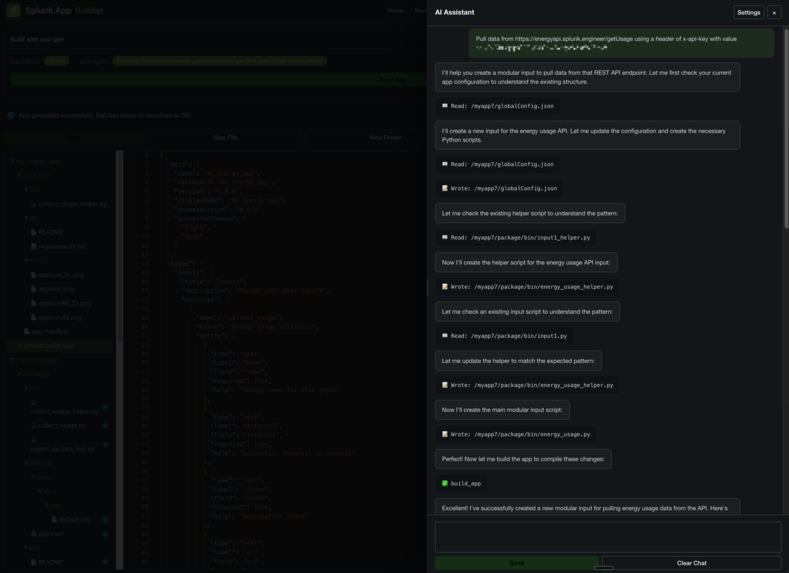Click memo icon beside Wrote /myapp7/globalConfig.json
789x573 pixels.
click(x=445, y=188)
